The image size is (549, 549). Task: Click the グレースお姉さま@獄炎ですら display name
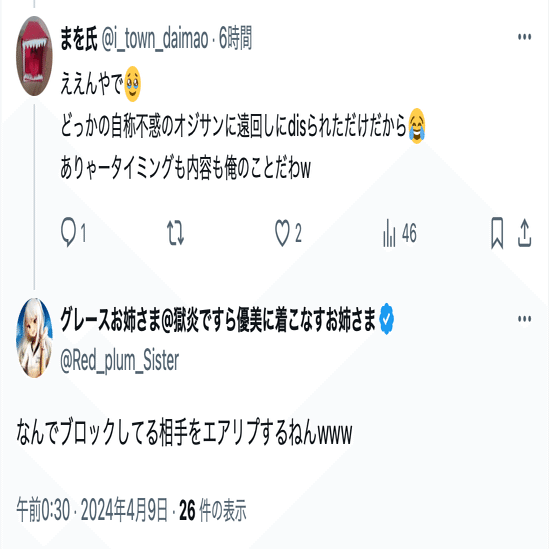tap(218, 319)
